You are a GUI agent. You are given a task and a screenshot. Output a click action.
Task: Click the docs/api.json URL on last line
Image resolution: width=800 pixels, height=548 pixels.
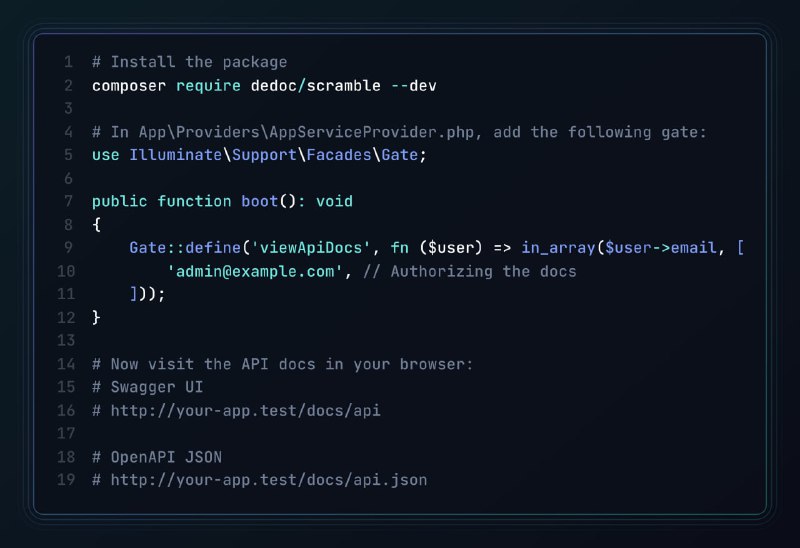(x=269, y=480)
